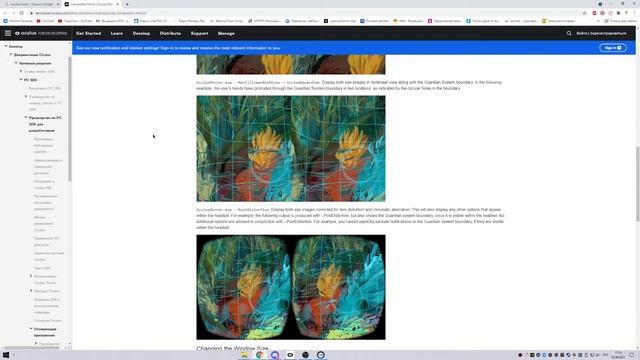
Task: Open the Learn menu
Action: pos(117,33)
